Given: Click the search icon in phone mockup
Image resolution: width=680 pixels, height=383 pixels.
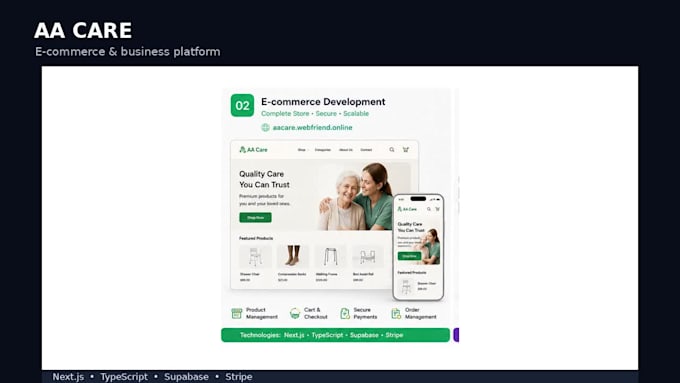Looking at the screenshot, I should tap(429, 209).
